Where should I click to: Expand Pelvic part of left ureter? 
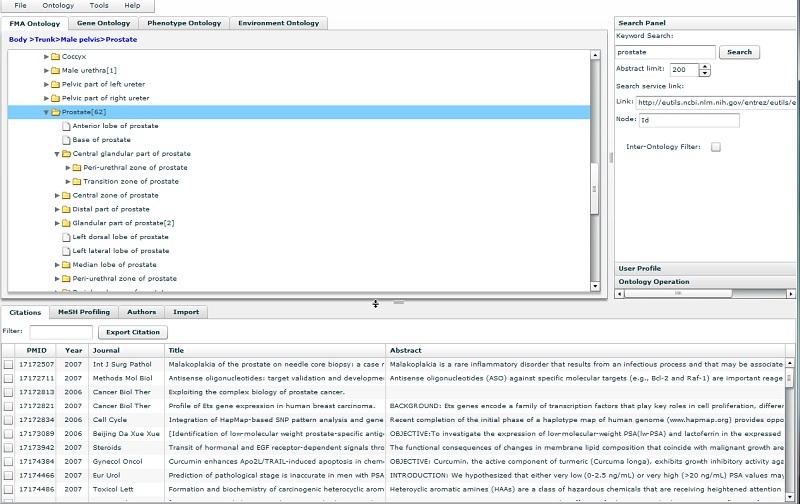point(46,84)
